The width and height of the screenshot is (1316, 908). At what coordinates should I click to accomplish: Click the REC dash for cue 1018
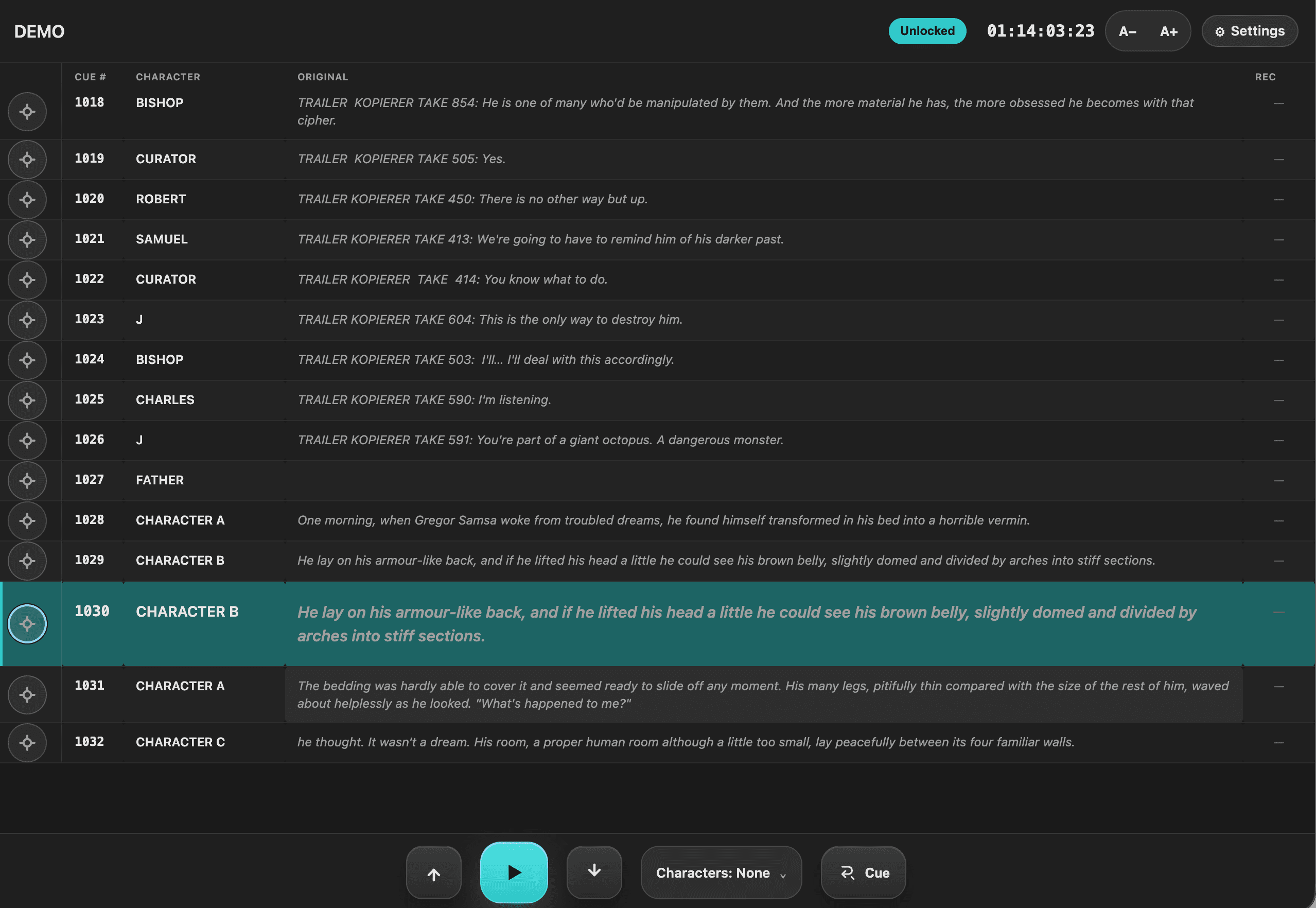(x=1278, y=103)
